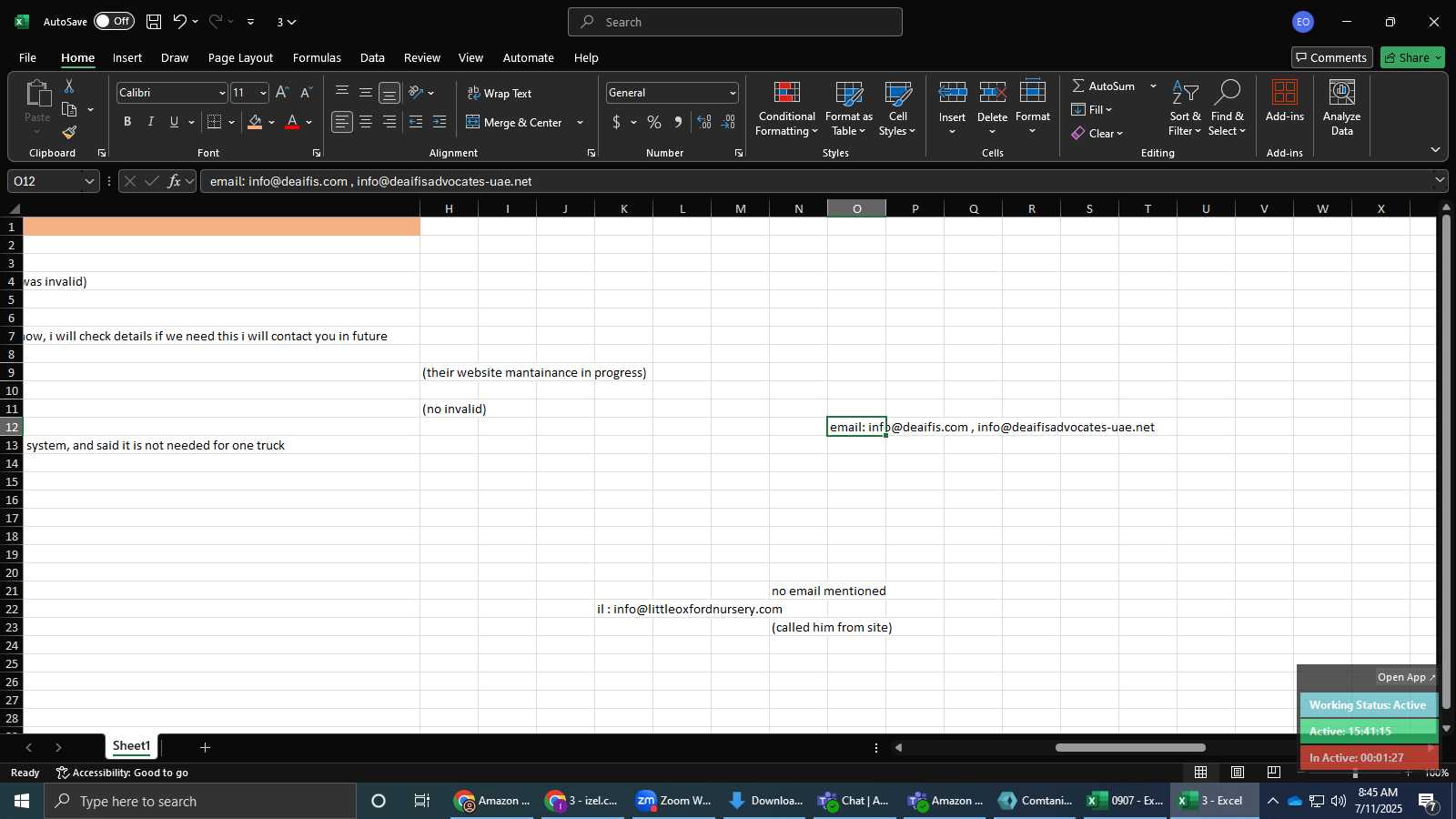Image resolution: width=1456 pixels, height=819 pixels.
Task: Switch to the Automate tab
Action: [x=528, y=57]
